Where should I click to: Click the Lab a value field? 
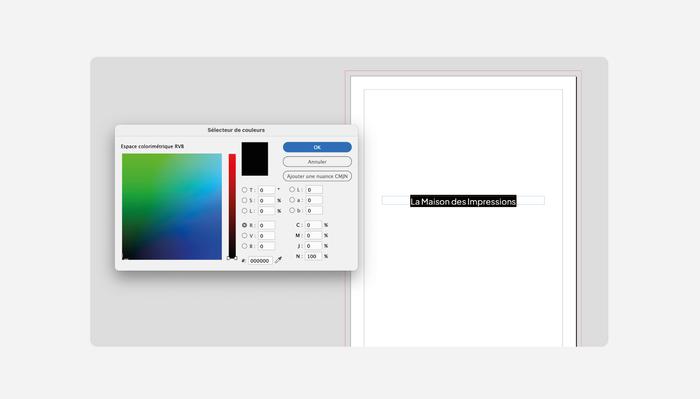click(x=314, y=200)
